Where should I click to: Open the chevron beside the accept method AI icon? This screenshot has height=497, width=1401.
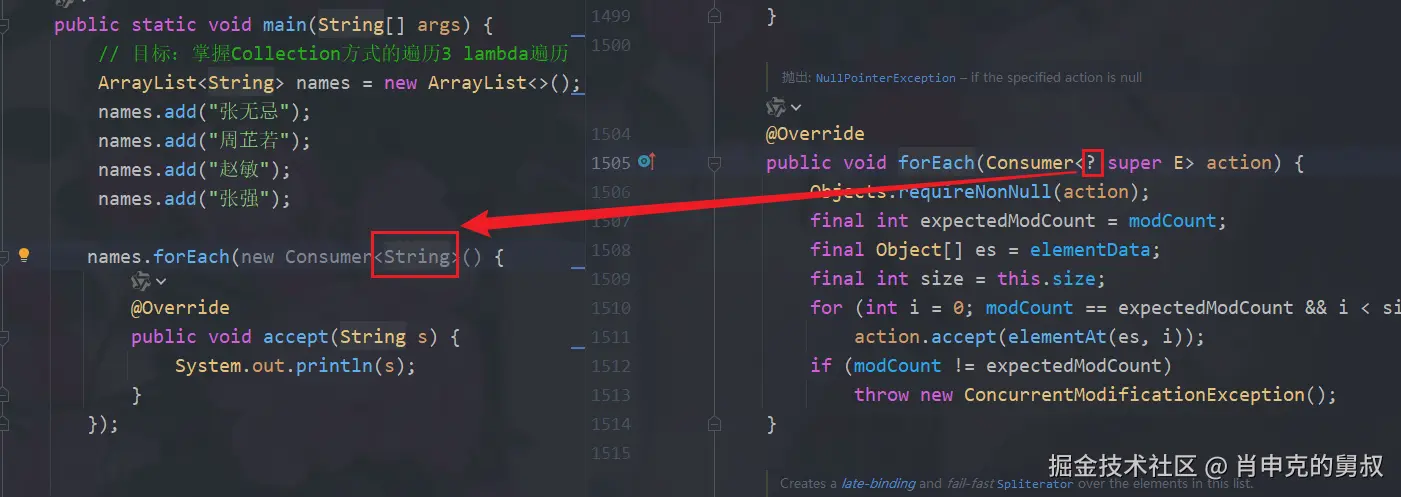[160, 282]
